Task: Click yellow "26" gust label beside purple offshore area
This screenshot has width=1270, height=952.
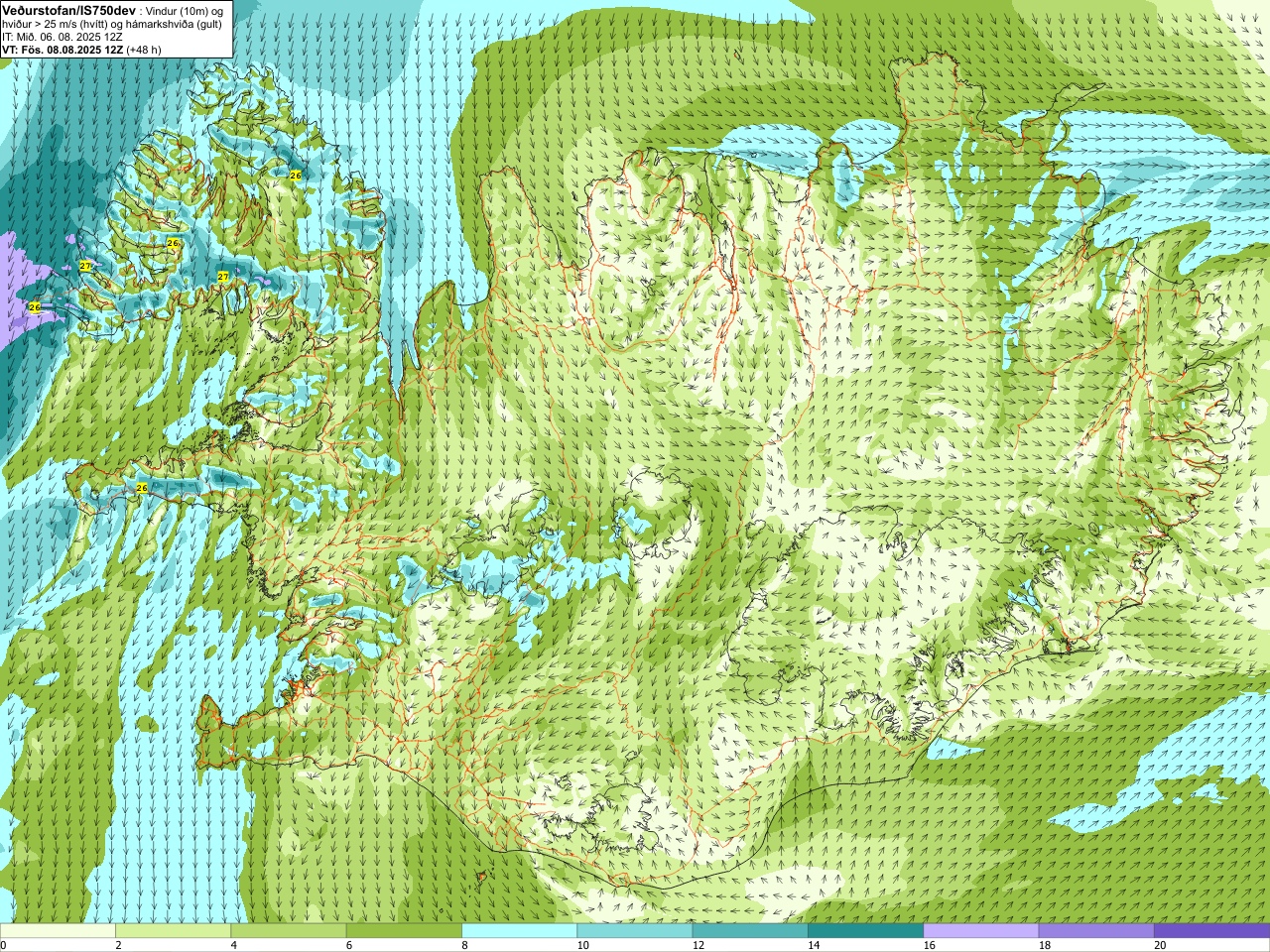Action: pos(35,307)
